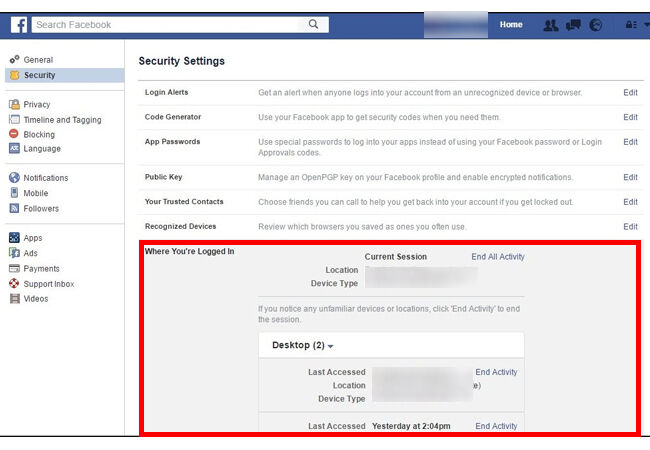The height and width of the screenshot is (450, 650).
Task: Open the Messages icon
Action: [x=573, y=25]
